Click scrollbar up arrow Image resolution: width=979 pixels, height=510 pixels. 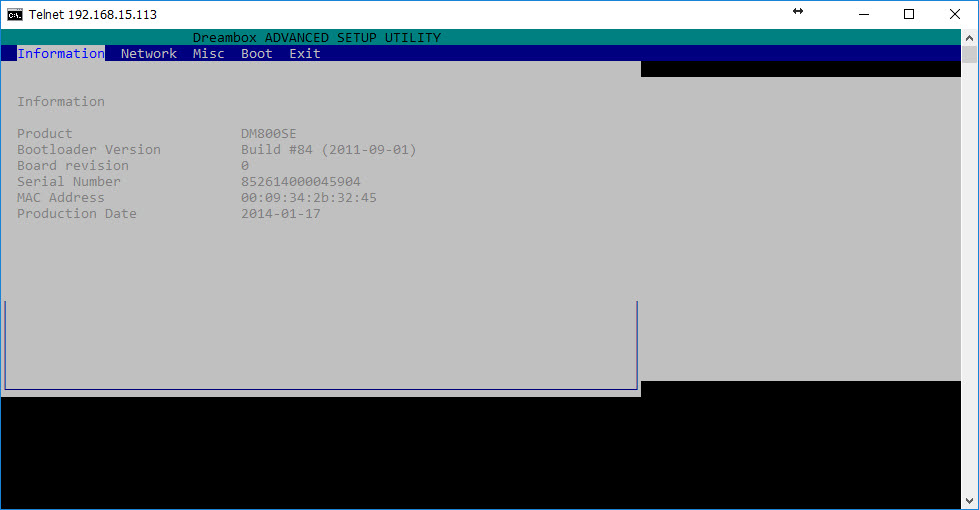point(969,37)
